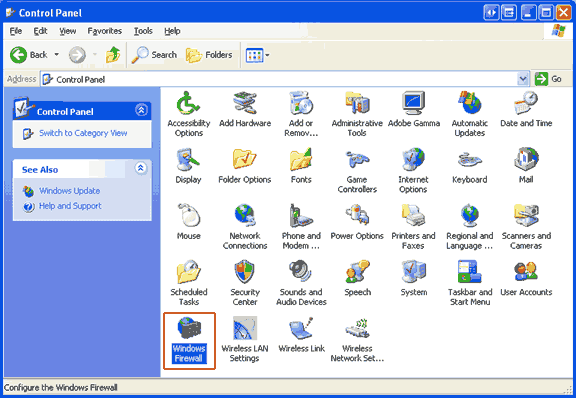This screenshot has height=398, width=576.
Task: Switch to Category View
Action: pyautogui.click(x=83, y=133)
